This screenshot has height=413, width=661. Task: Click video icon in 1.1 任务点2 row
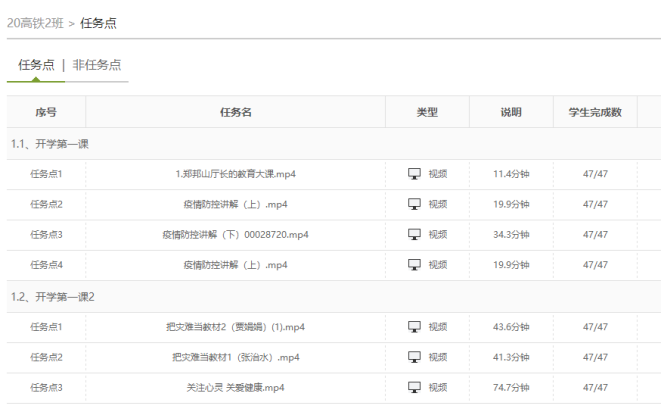pos(414,204)
